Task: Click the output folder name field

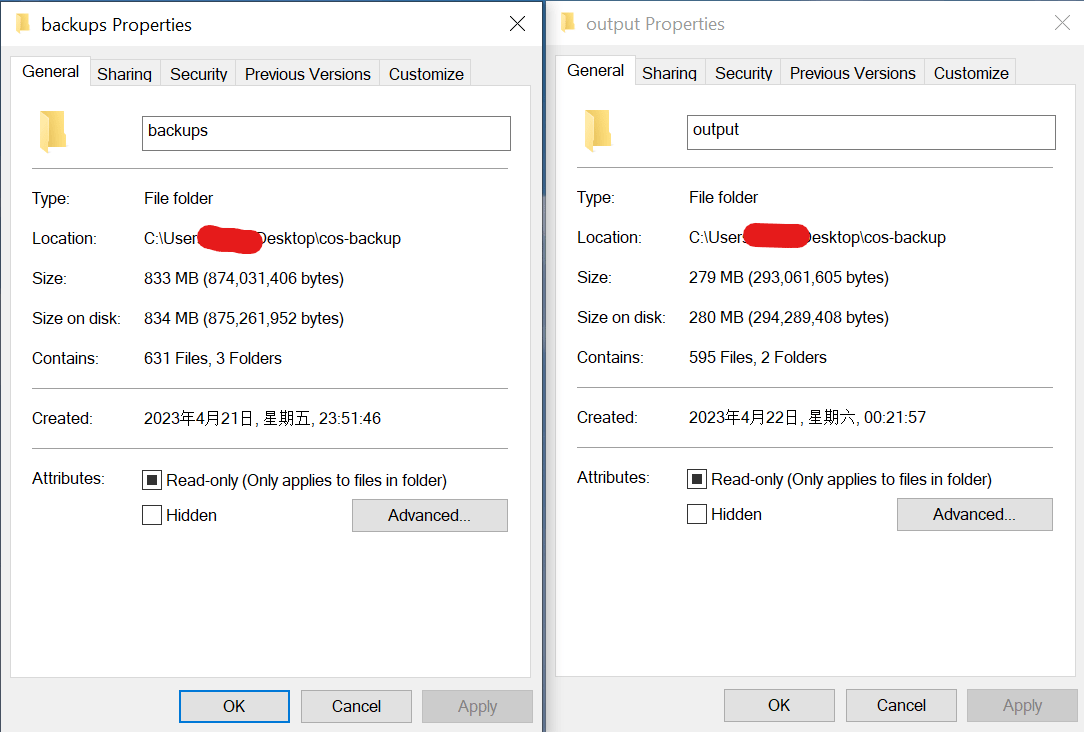Action: [871, 133]
